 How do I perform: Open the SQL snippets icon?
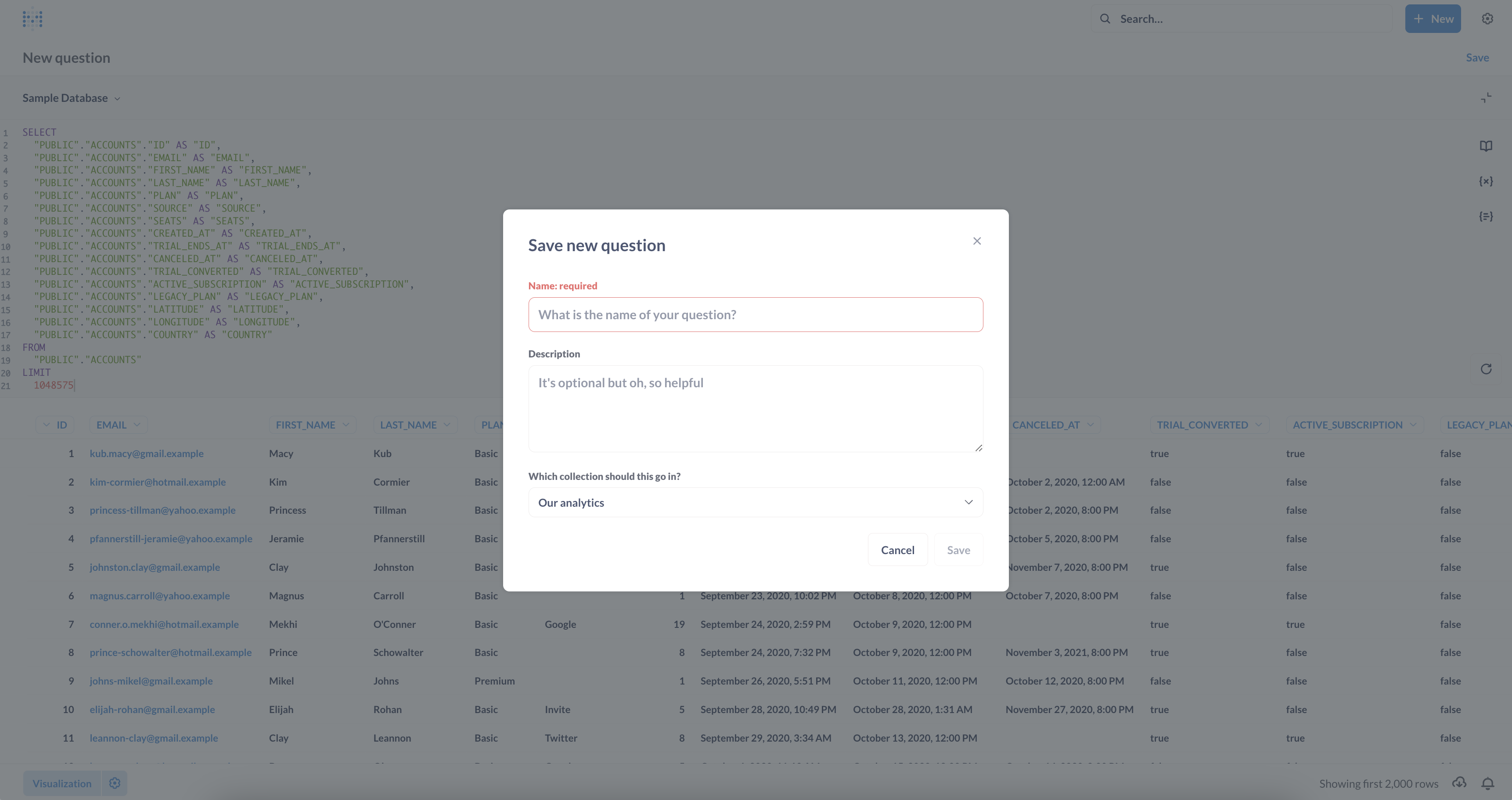click(1486, 216)
